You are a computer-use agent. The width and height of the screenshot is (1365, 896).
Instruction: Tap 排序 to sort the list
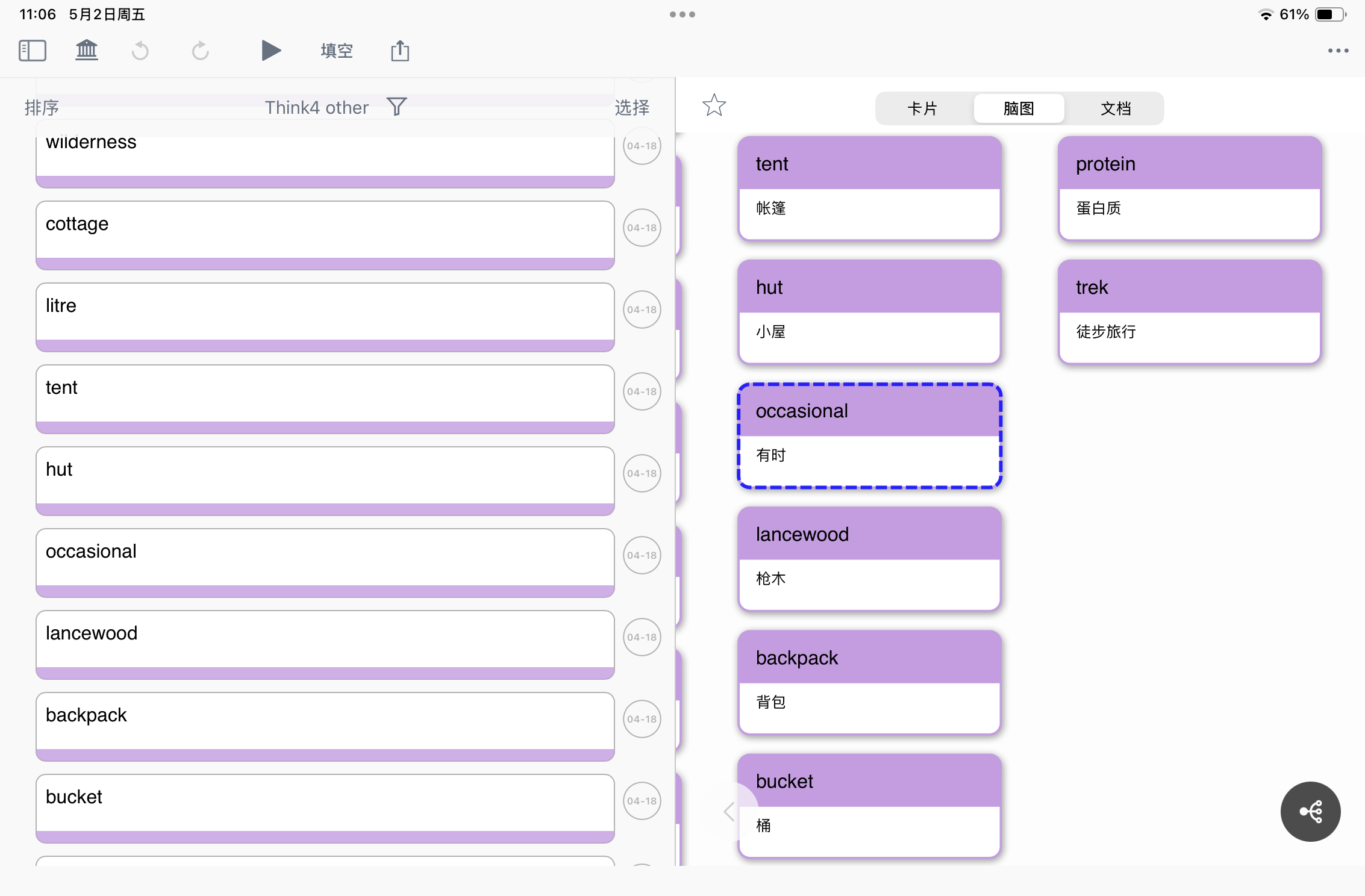pyautogui.click(x=42, y=107)
